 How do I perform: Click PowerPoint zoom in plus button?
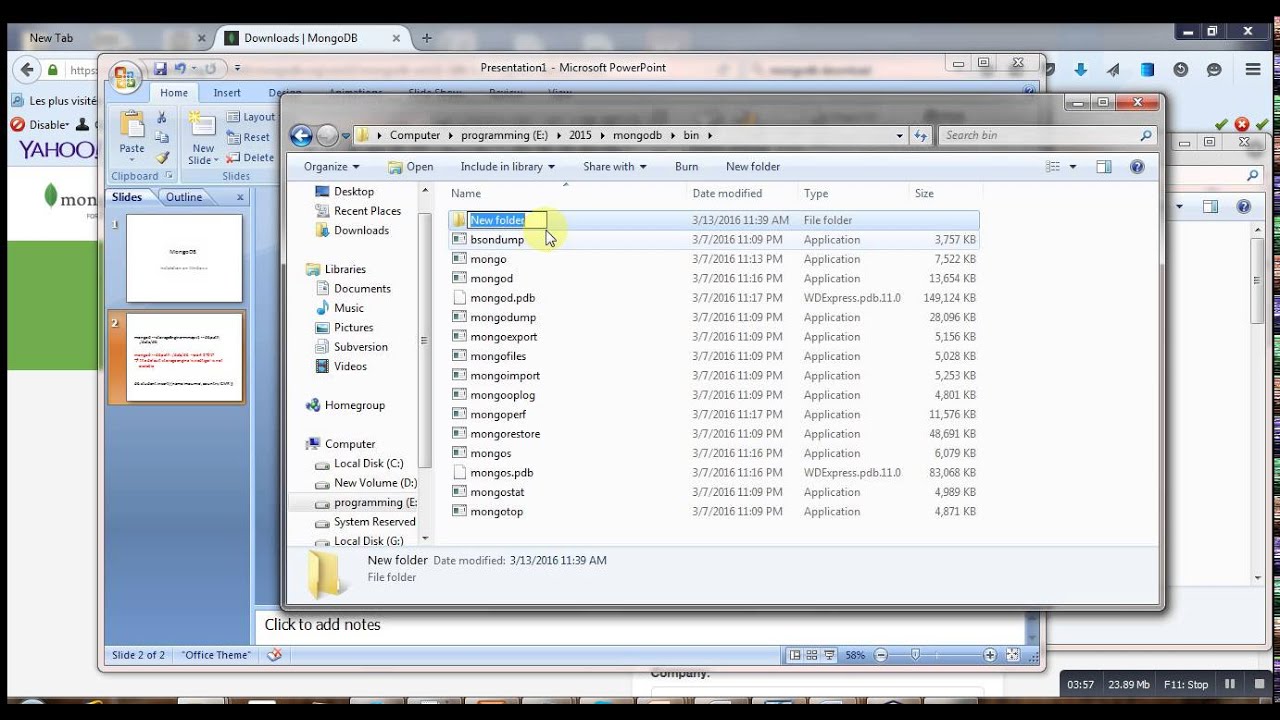point(990,655)
